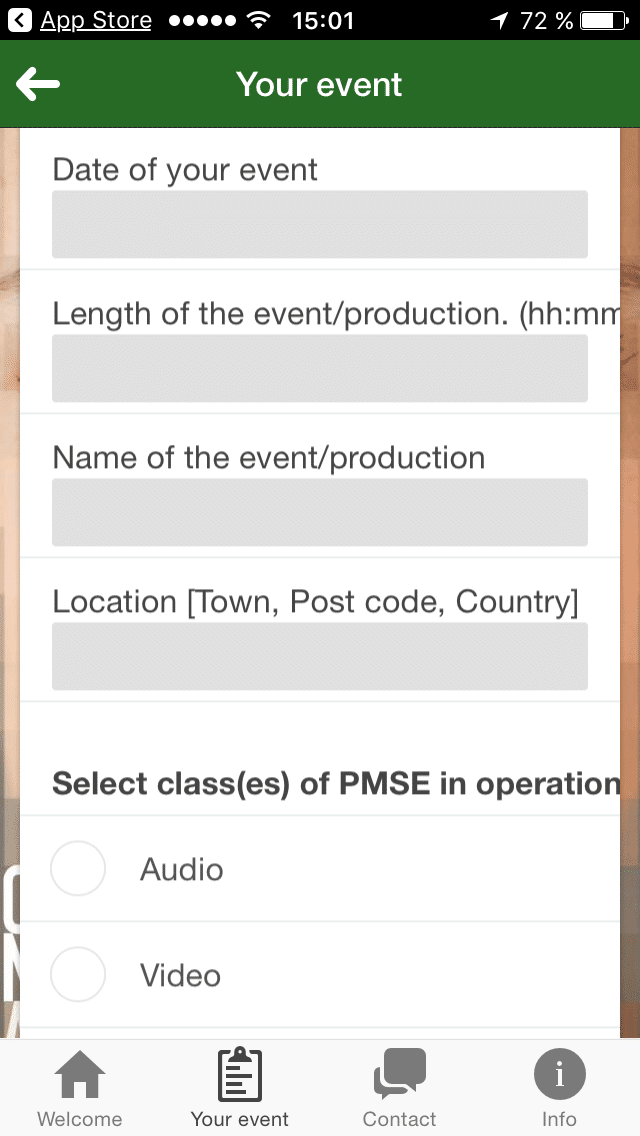640x1136 pixels.
Task: Tap the Your event header title
Action: 319,85
